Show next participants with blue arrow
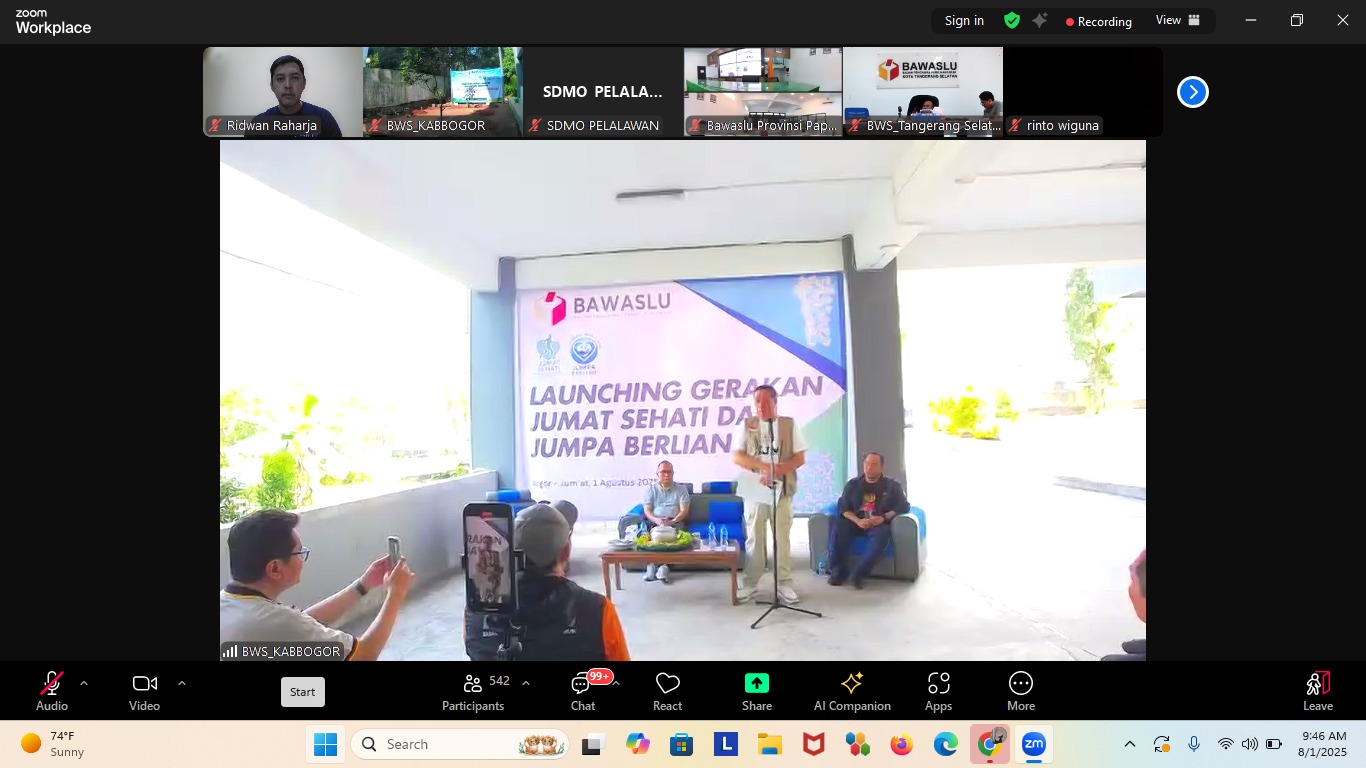The height and width of the screenshot is (768, 1366). click(1192, 92)
